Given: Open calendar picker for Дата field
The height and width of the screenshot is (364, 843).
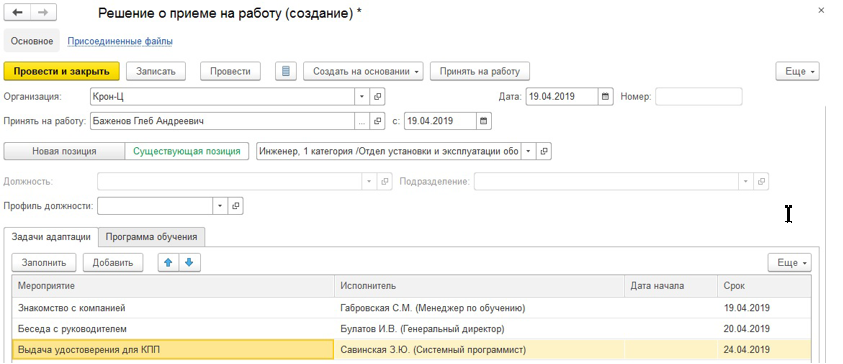Looking at the screenshot, I should point(605,97).
